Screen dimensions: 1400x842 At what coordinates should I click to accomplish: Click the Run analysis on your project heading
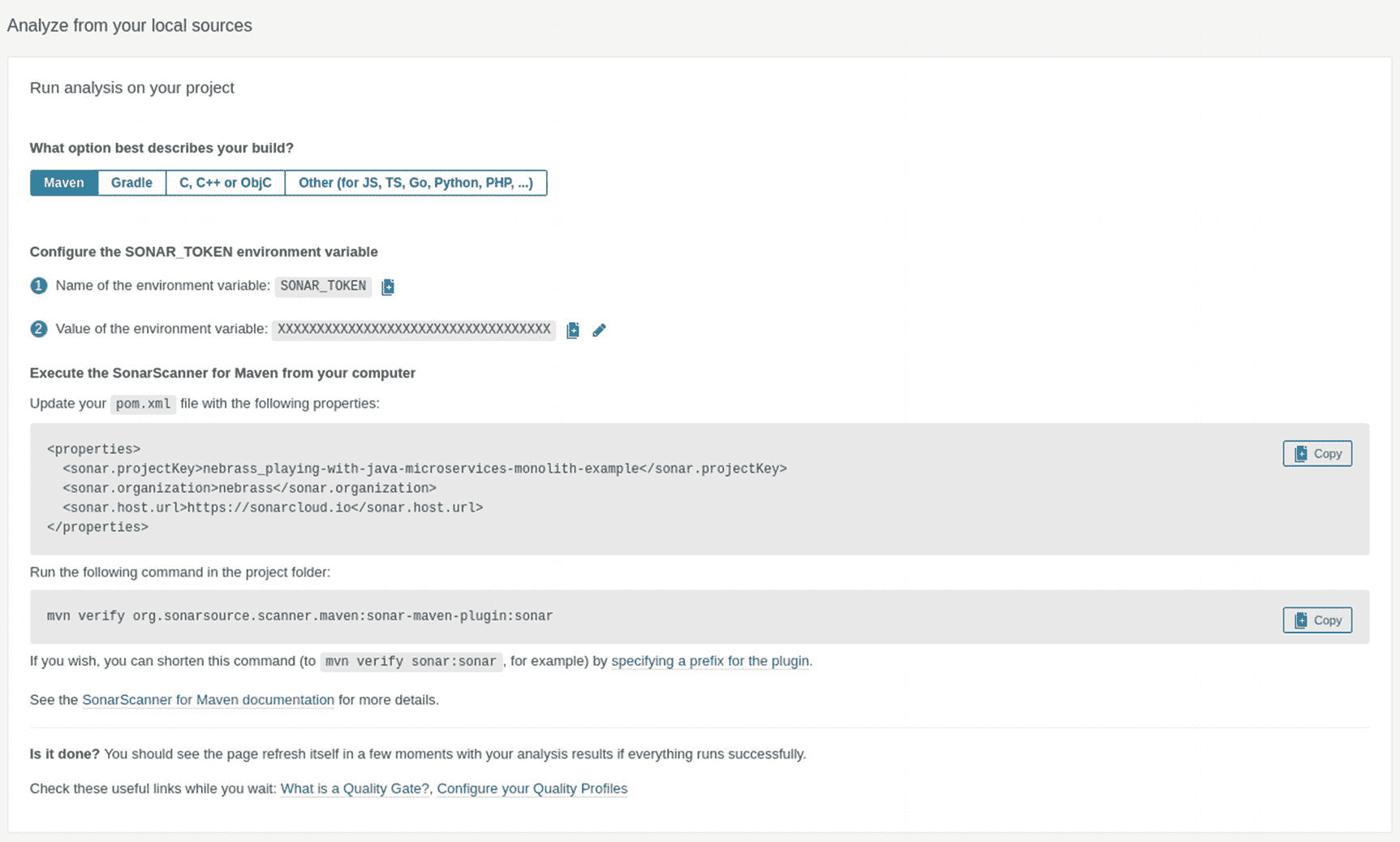pos(132,88)
